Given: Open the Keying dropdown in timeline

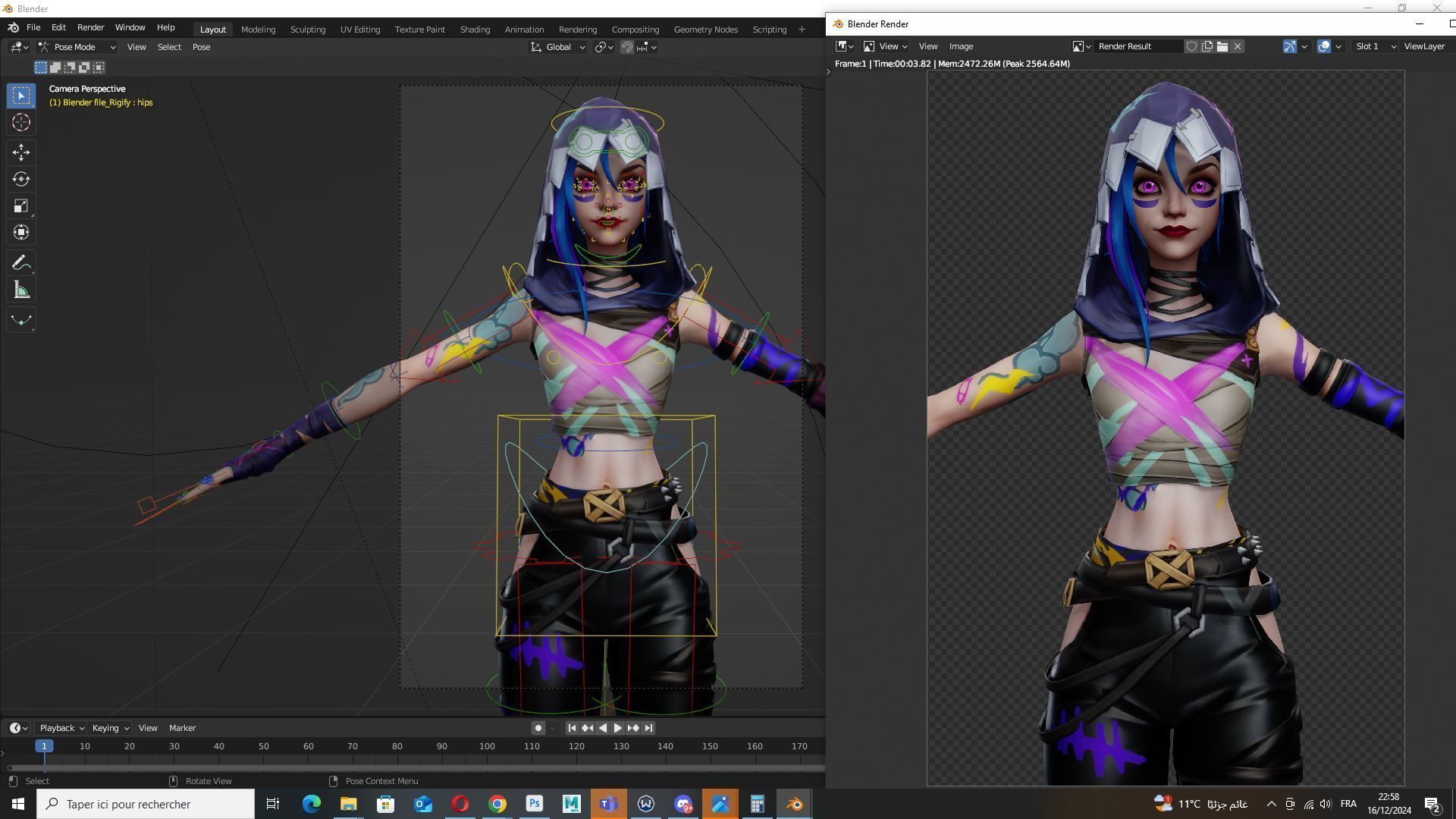Looking at the screenshot, I should click(110, 728).
